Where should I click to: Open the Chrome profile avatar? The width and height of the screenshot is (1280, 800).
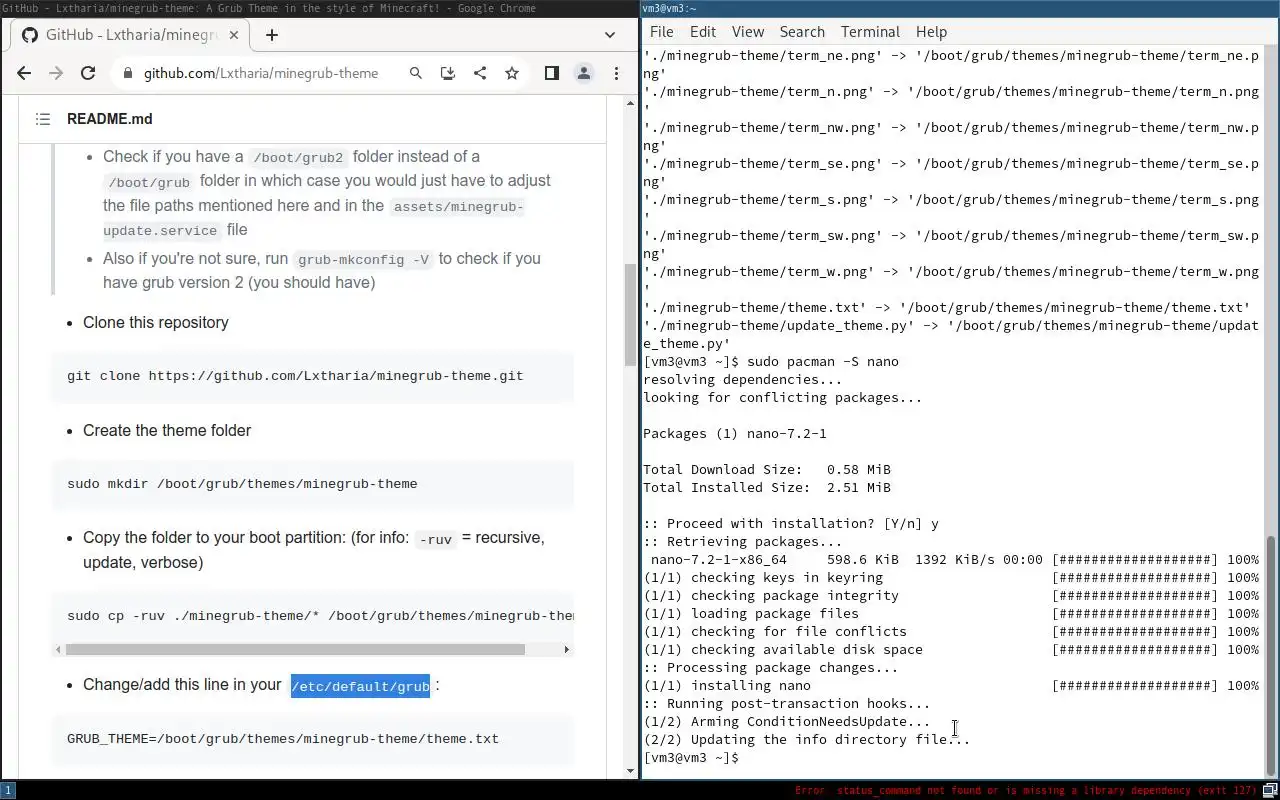584,73
